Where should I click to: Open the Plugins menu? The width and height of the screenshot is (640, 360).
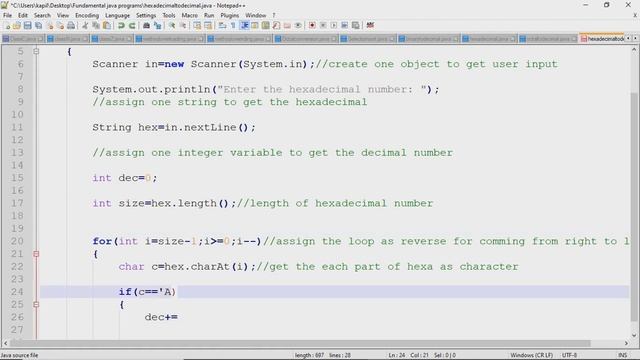point(230,16)
